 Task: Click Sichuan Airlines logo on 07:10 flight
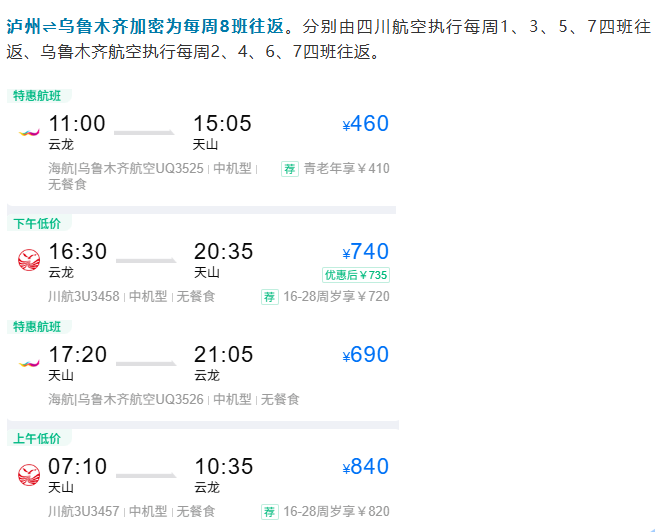(28, 475)
